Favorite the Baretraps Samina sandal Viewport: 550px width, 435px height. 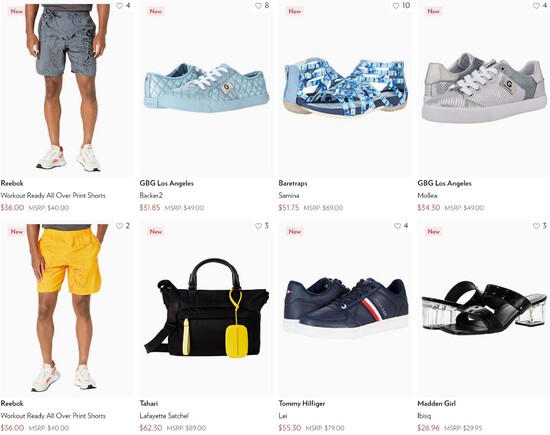(396, 6)
